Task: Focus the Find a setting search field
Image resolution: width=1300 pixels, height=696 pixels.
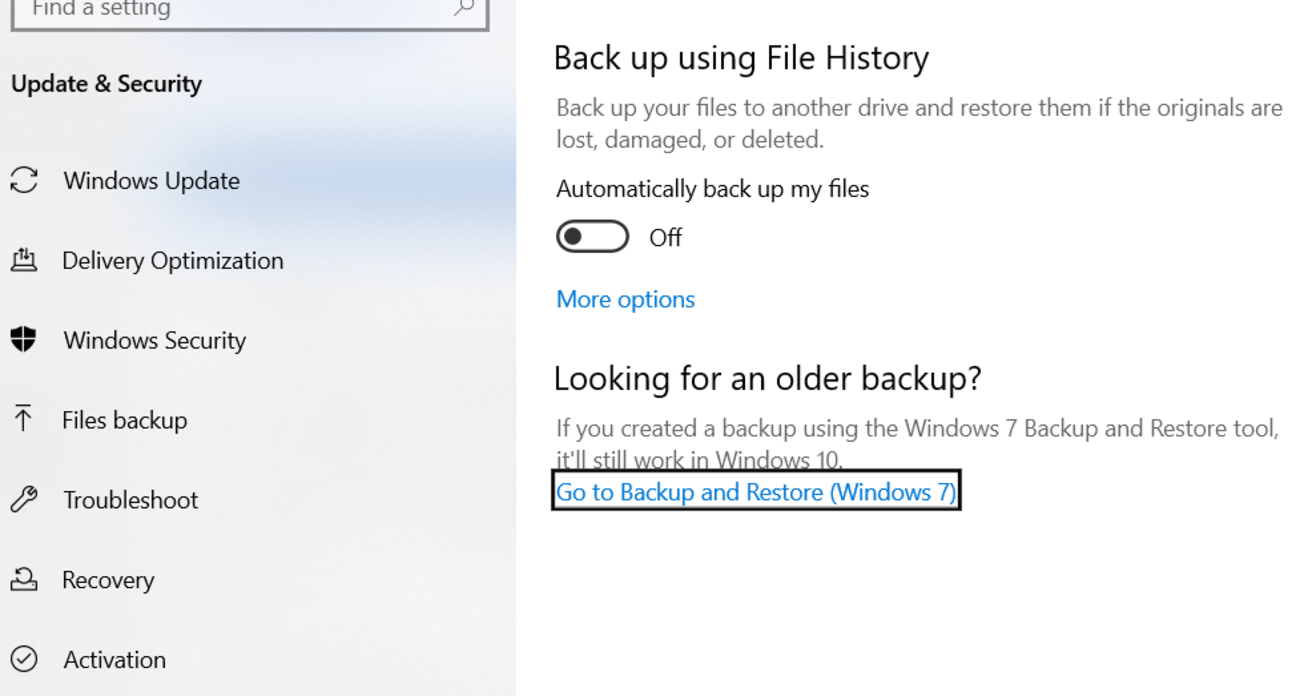Action: [x=230, y=10]
